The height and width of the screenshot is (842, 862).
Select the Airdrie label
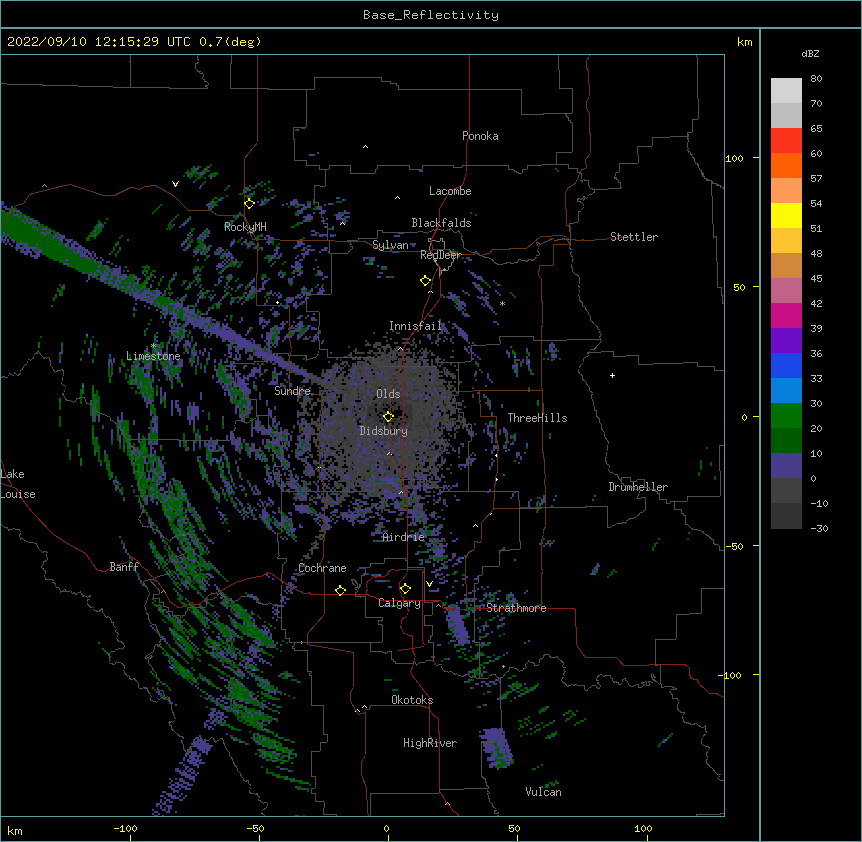404,537
